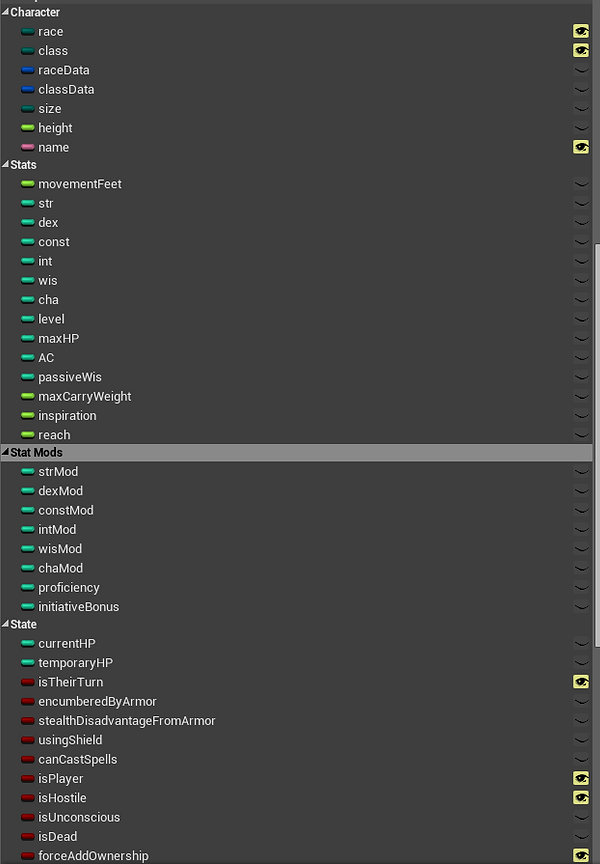Click the blue type pill beside classData
This screenshot has width=600, height=864.
pyautogui.click(x=28, y=90)
